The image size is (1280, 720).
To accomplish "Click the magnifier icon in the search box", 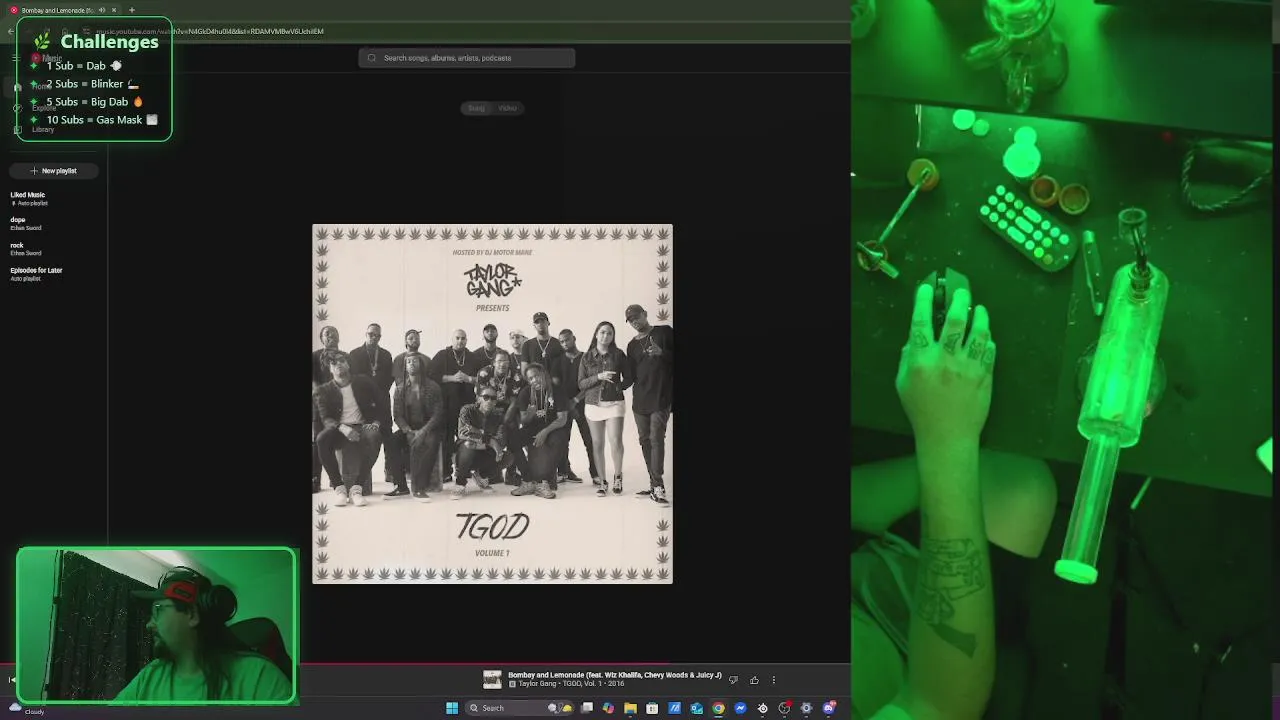I will pos(372,58).
